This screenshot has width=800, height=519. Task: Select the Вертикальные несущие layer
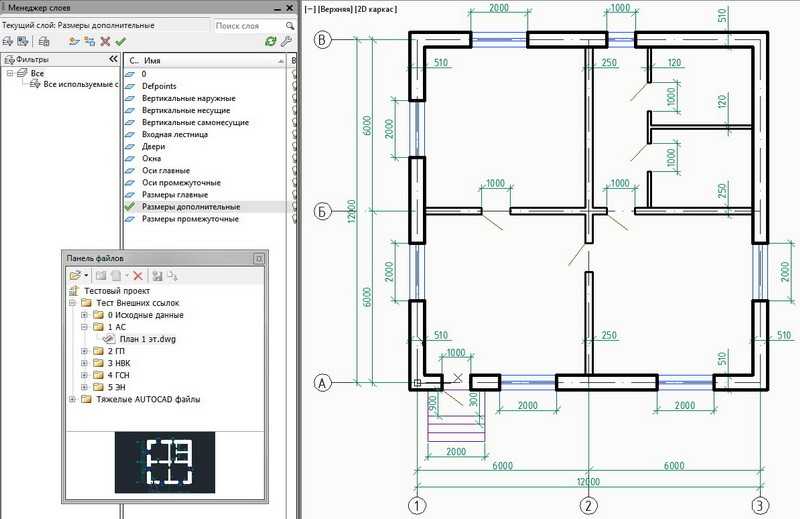point(186,110)
